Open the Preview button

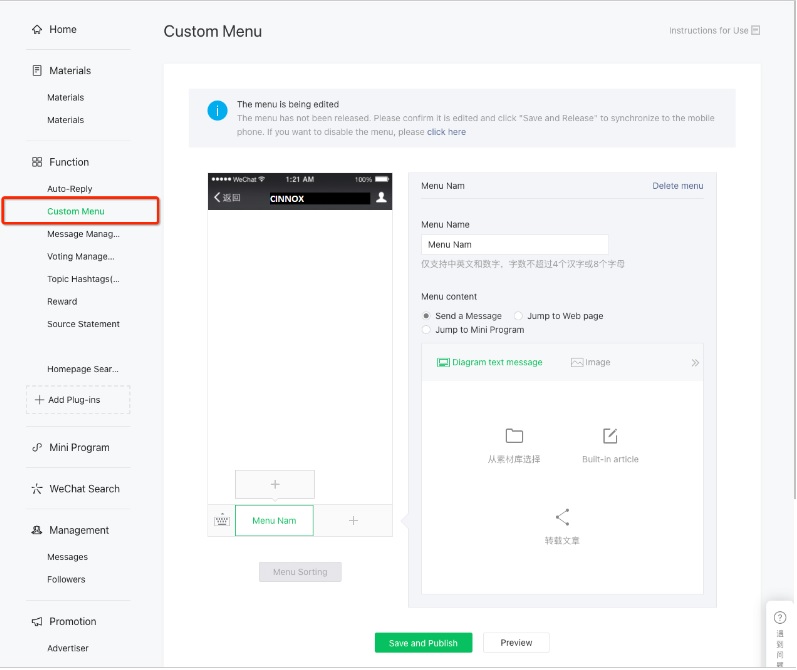[x=516, y=643]
